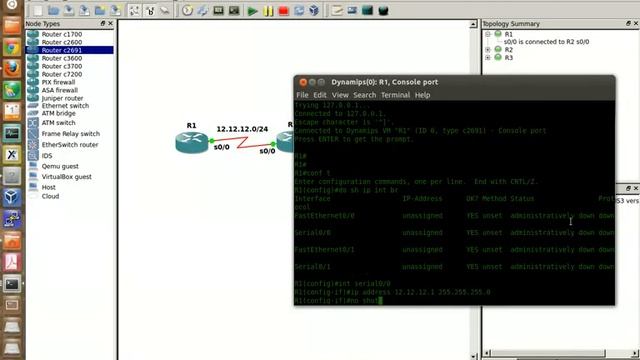Click the red Stop all devices button
The height and width of the screenshot is (360, 640).
(284, 11)
